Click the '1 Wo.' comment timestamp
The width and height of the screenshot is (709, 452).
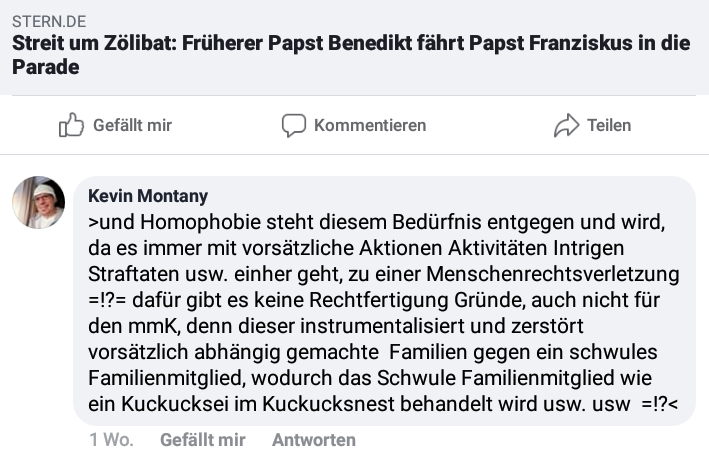point(111,440)
